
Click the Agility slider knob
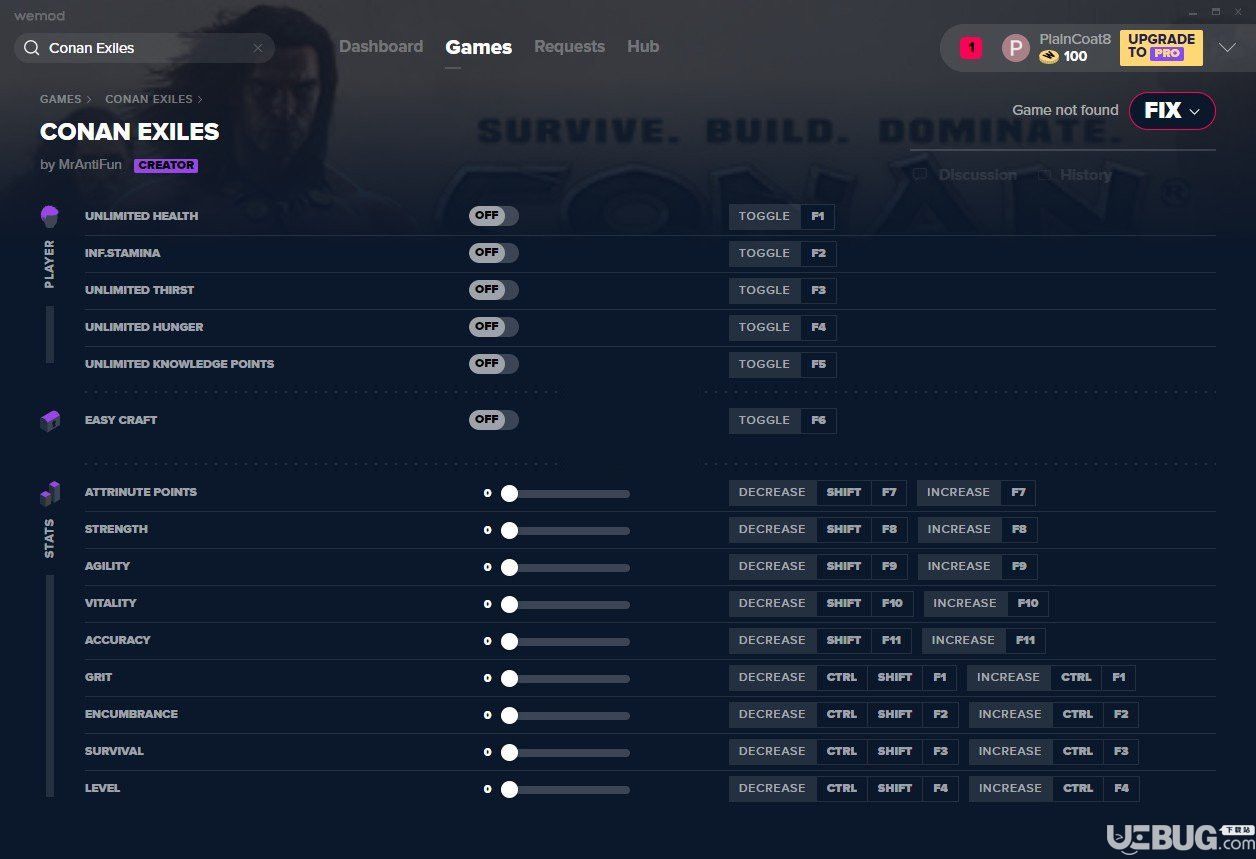[x=509, y=567]
